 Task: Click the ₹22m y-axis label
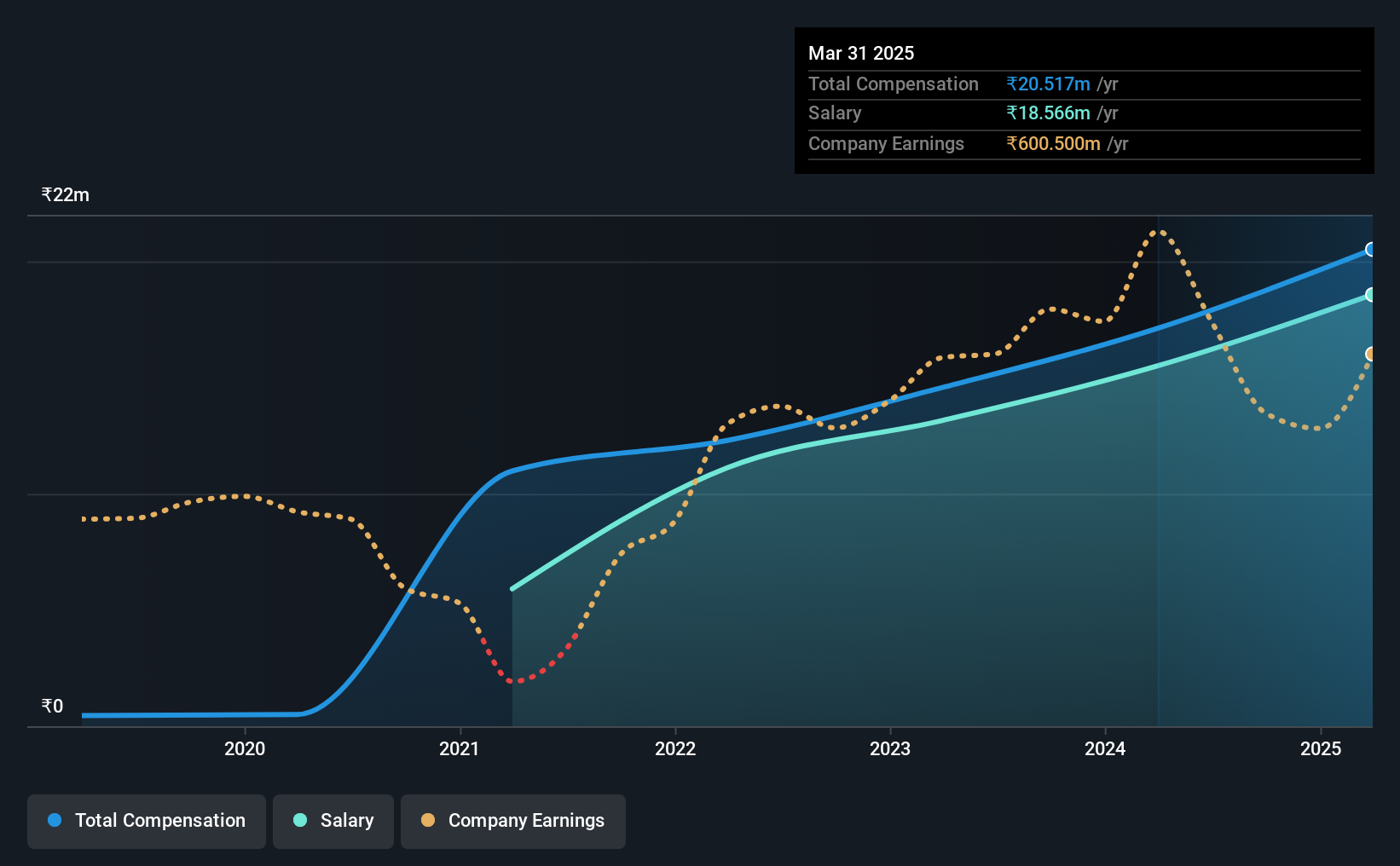click(x=66, y=194)
